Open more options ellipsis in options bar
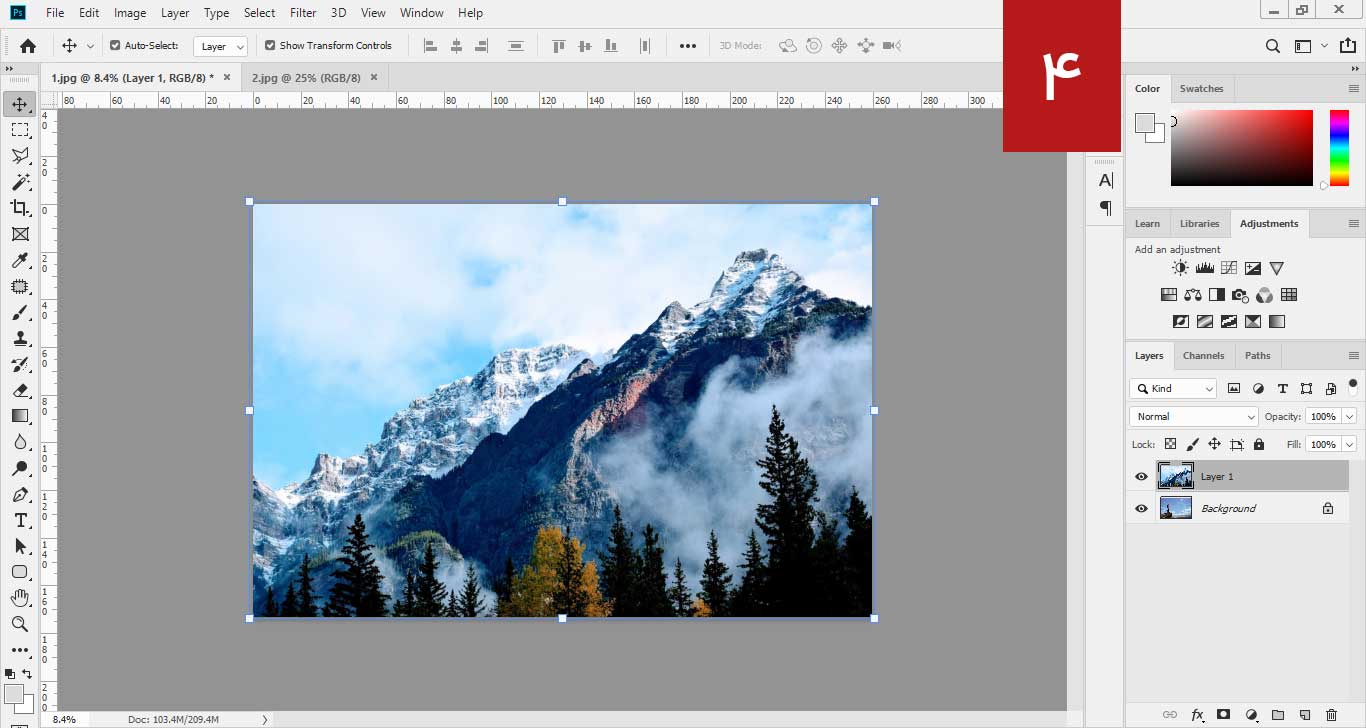1366x728 pixels. (x=688, y=46)
